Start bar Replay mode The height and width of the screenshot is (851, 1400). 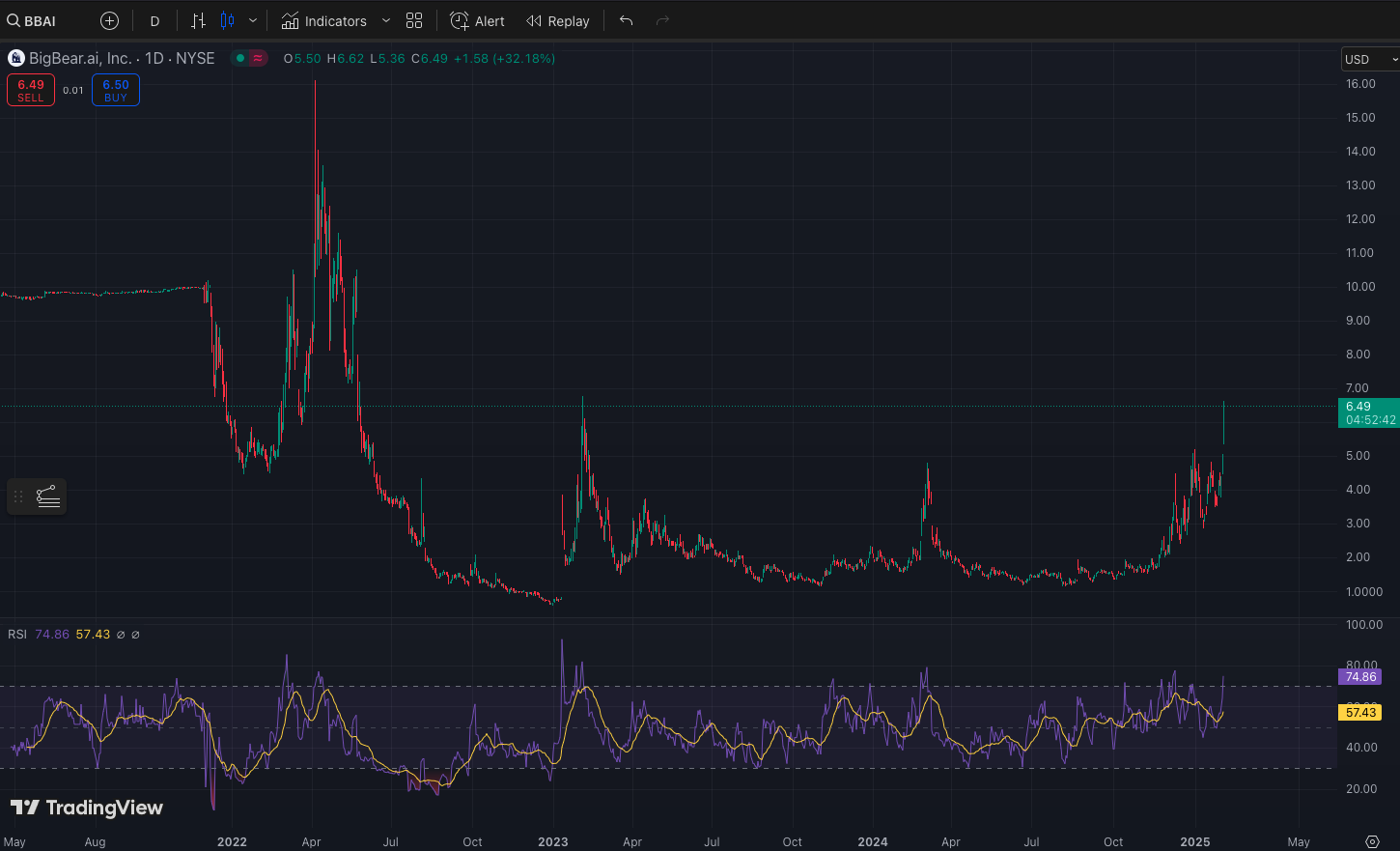(x=558, y=20)
